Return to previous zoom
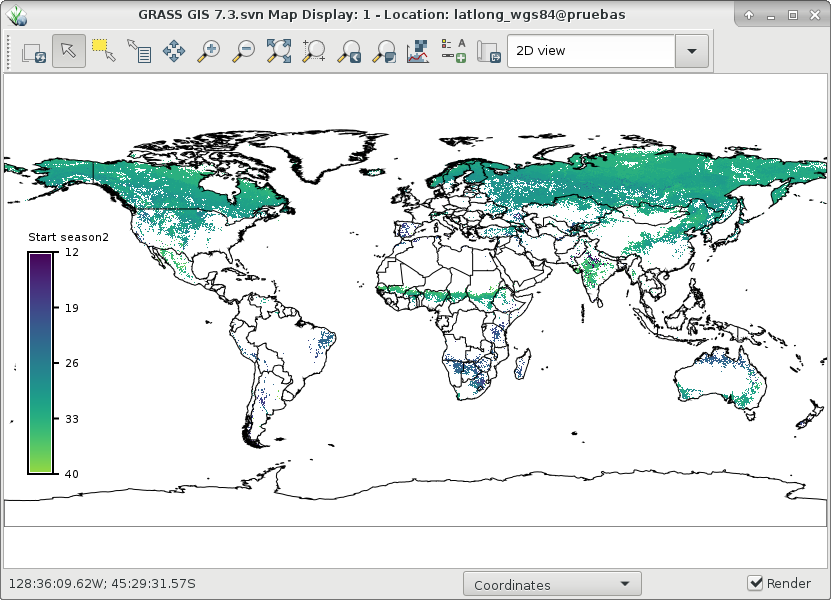Screen dimensions: 831x600 (349, 52)
